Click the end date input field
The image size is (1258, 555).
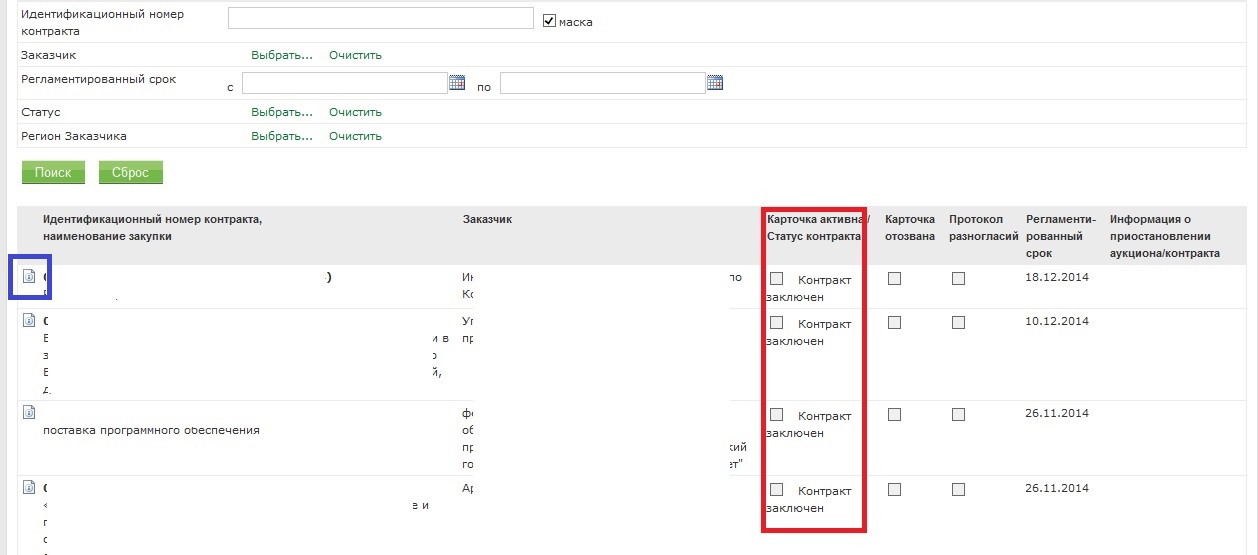coord(602,83)
